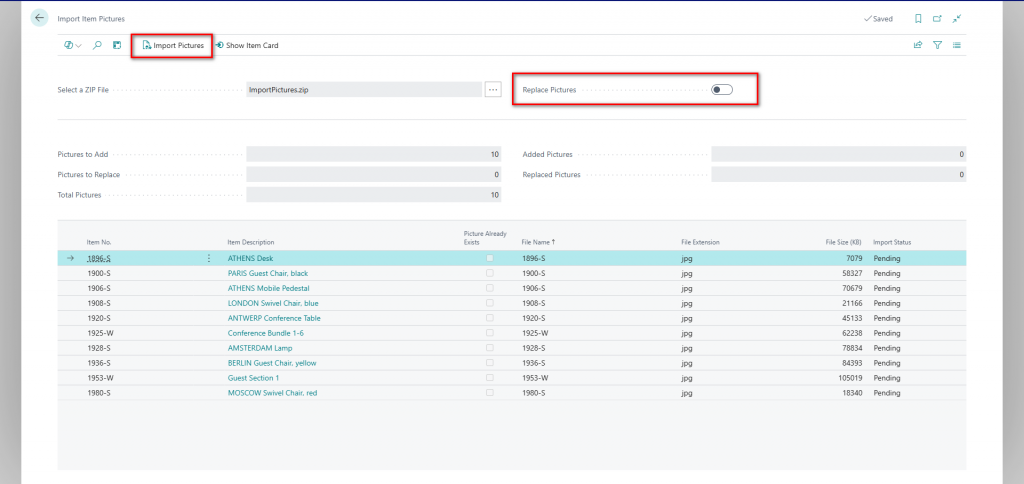Open row options menu for 1896-S
1024x484 pixels.
tap(209, 258)
